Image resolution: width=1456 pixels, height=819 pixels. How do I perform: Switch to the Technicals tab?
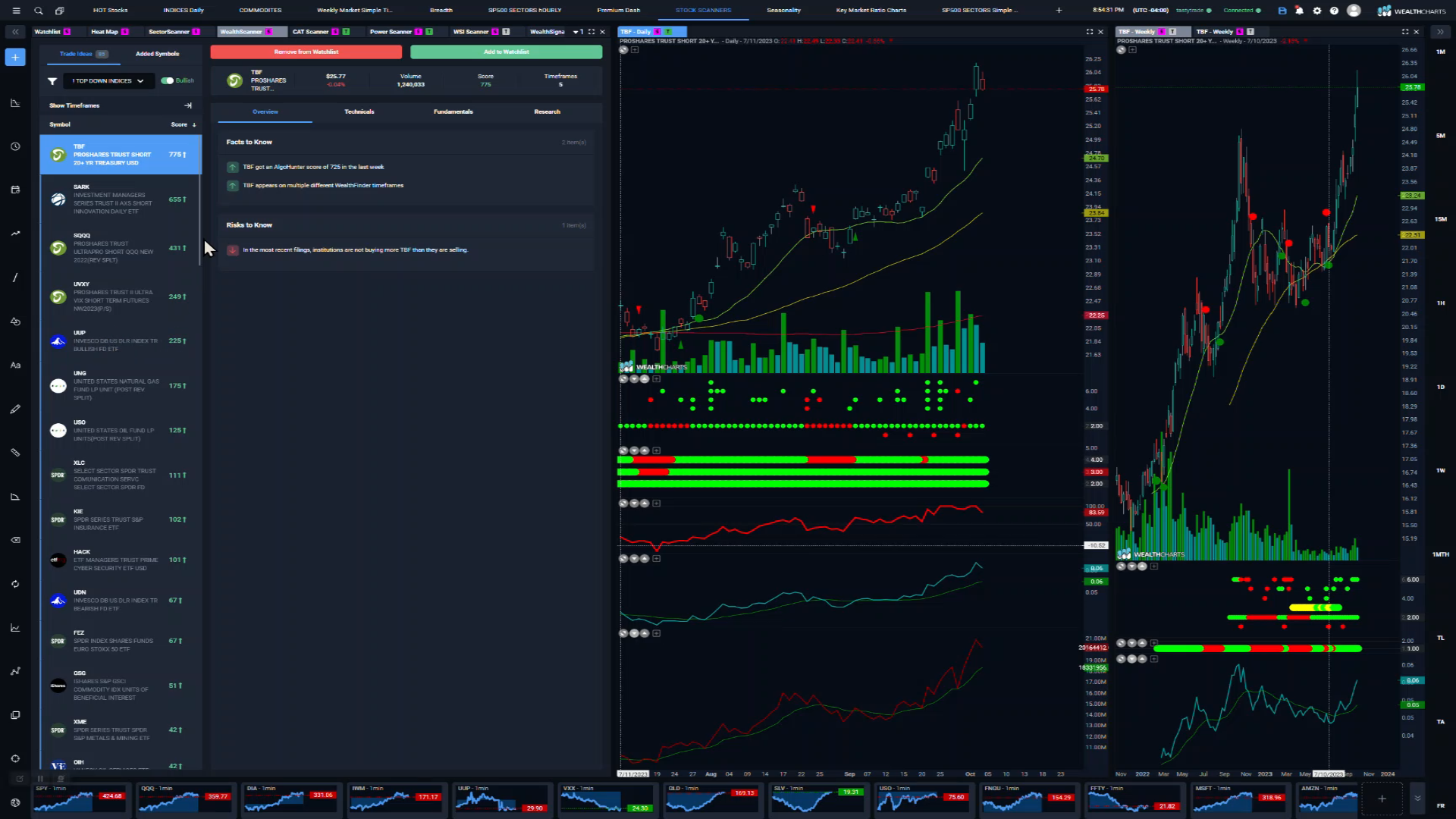pos(359,111)
